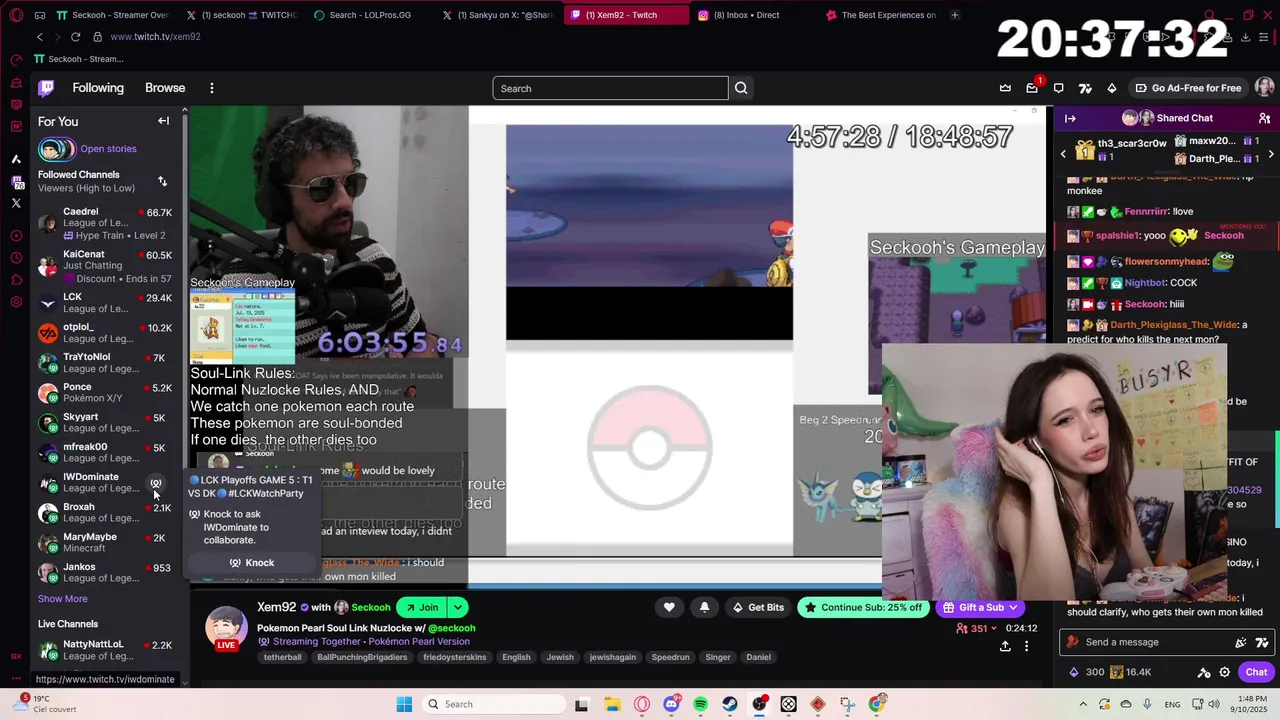Open the Following menu item

[98, 88]
